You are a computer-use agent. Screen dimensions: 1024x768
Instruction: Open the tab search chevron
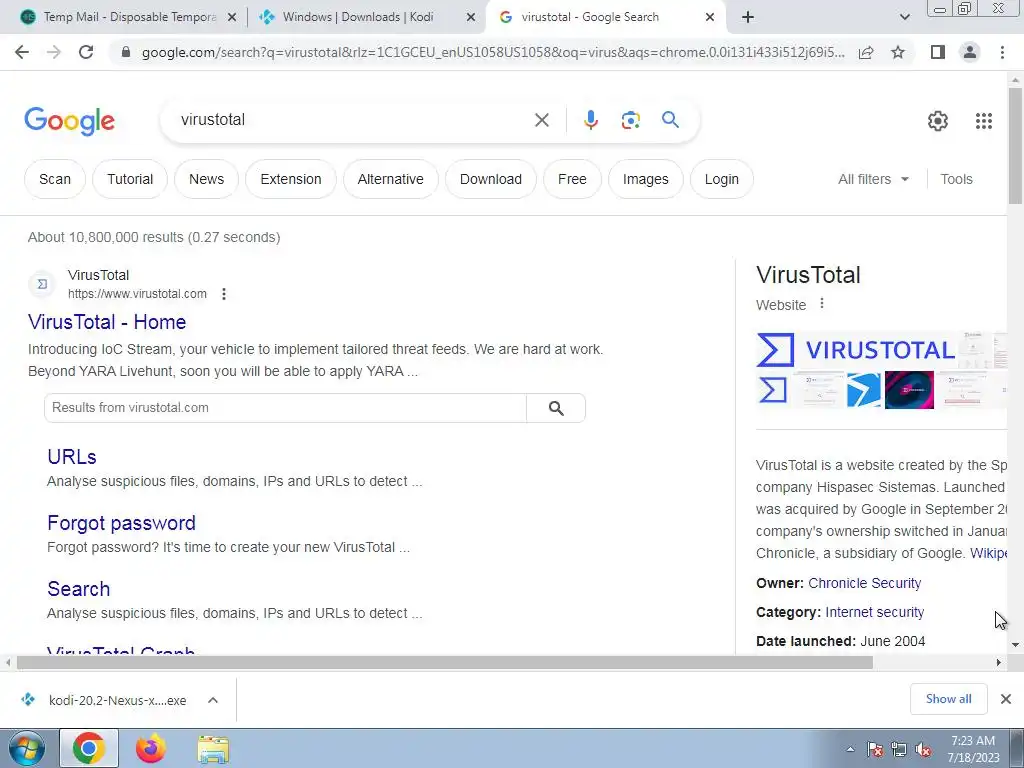(904, 17)
